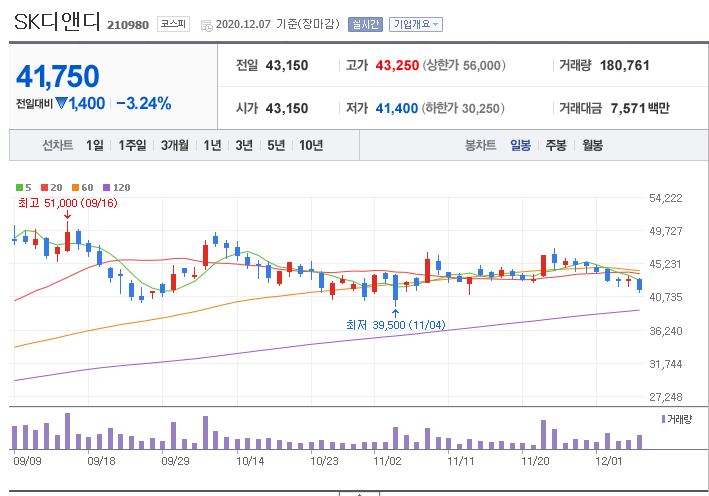Click the 하한가 30,250 text
Viewport: 709px width, 496px height.
[x=463, y=108]
